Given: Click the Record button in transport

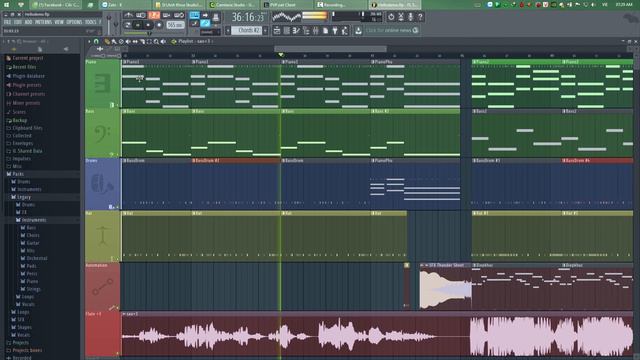Looking at the screenshot, I should point(159,25).
